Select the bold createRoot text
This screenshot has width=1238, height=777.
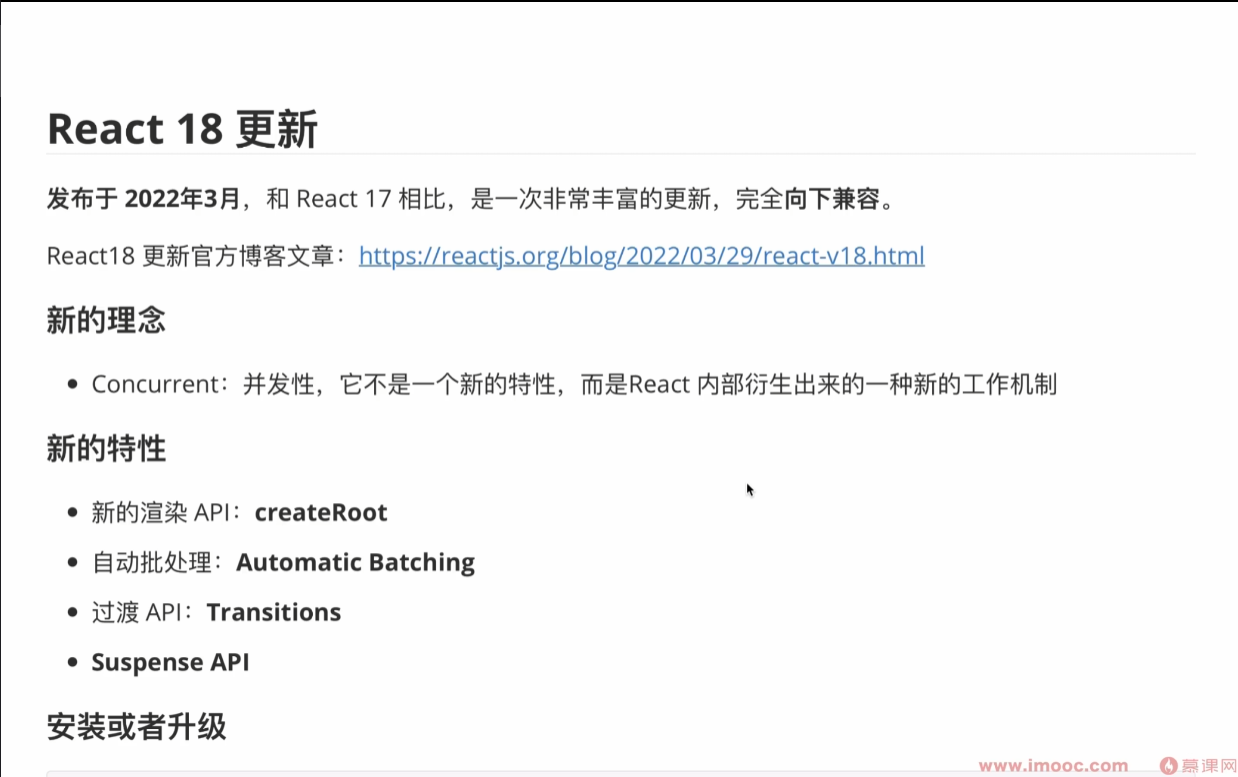[321, 512]
